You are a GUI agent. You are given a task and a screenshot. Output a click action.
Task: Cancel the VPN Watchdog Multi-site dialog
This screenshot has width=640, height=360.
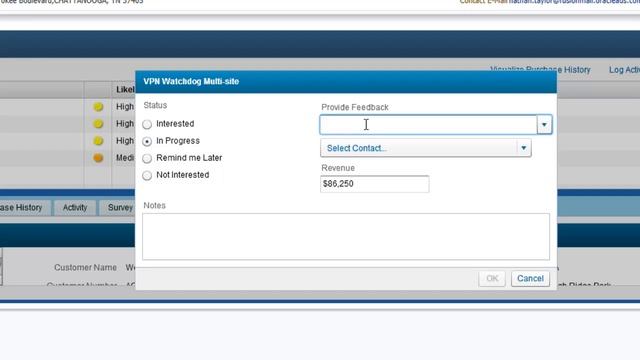coord(530,278)
